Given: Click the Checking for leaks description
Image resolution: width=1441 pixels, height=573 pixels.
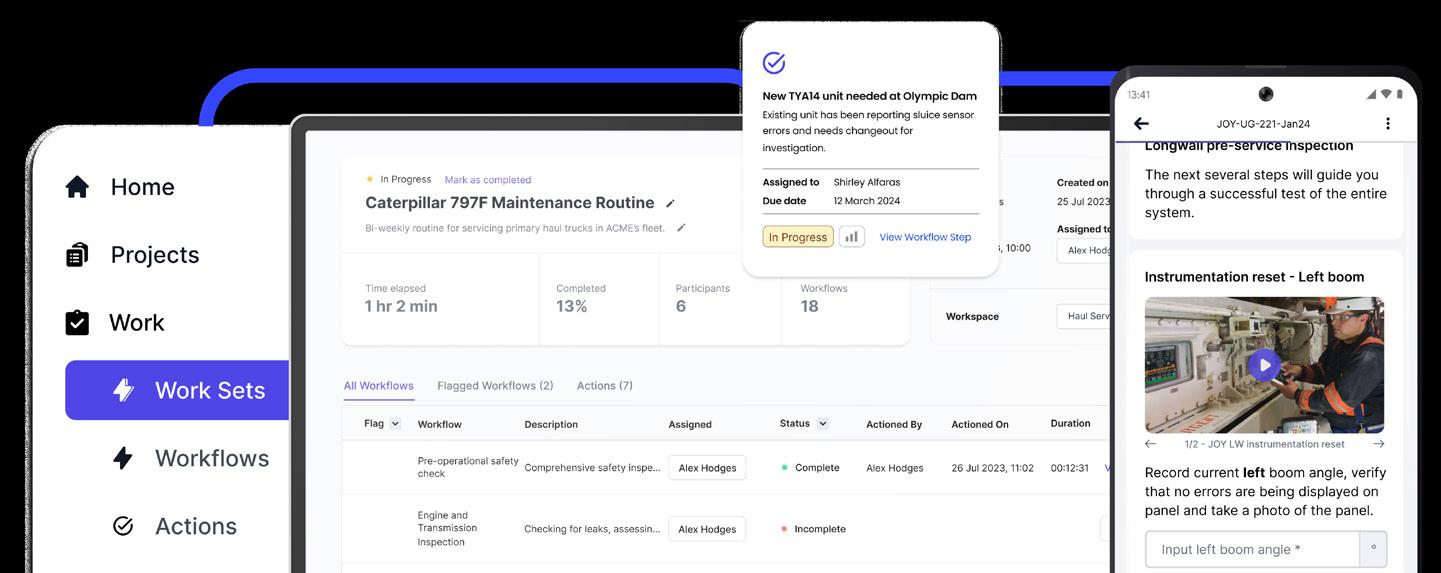Looking at the screenshot, I should [x=592, y=529].
